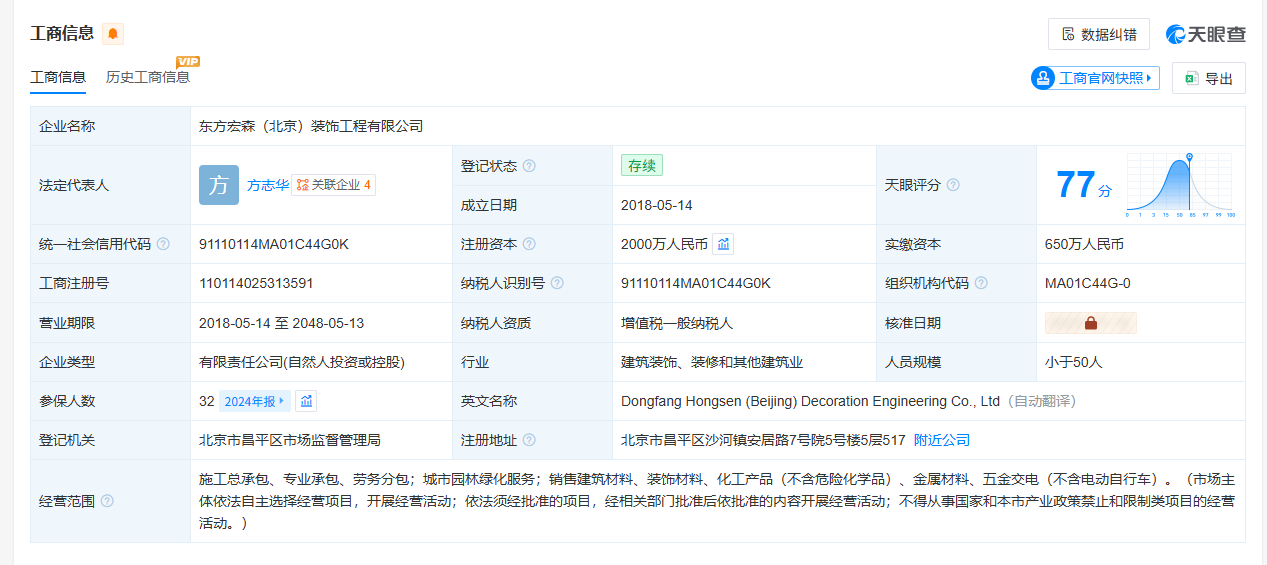
Task: Click help icon next to 注册地址
Action: (x=529, y=440)
